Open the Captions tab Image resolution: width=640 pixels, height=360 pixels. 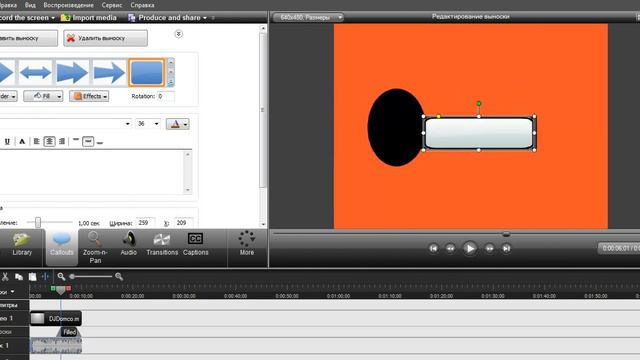coord(196,245)
